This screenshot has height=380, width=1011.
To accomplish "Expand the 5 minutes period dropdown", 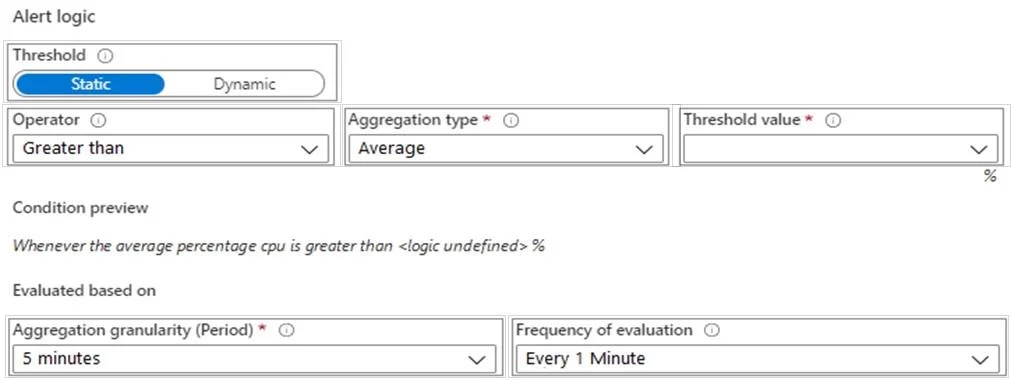I will pyautogui.click(x=255, y=359).
